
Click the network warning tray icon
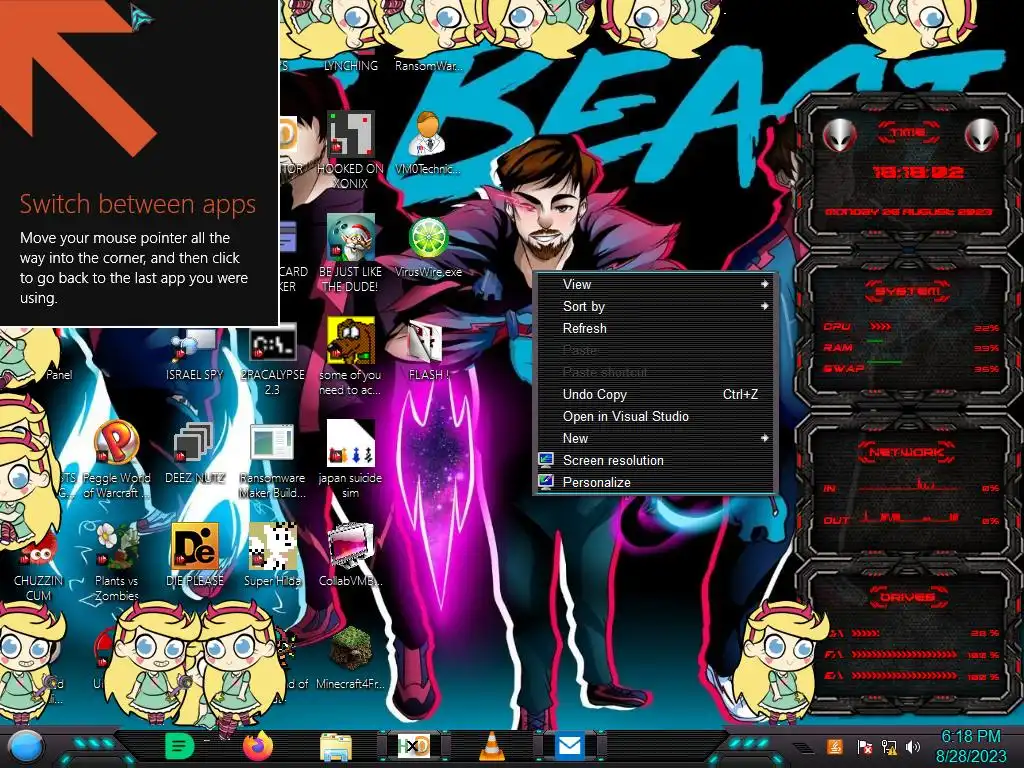click(x=888, y=746)
